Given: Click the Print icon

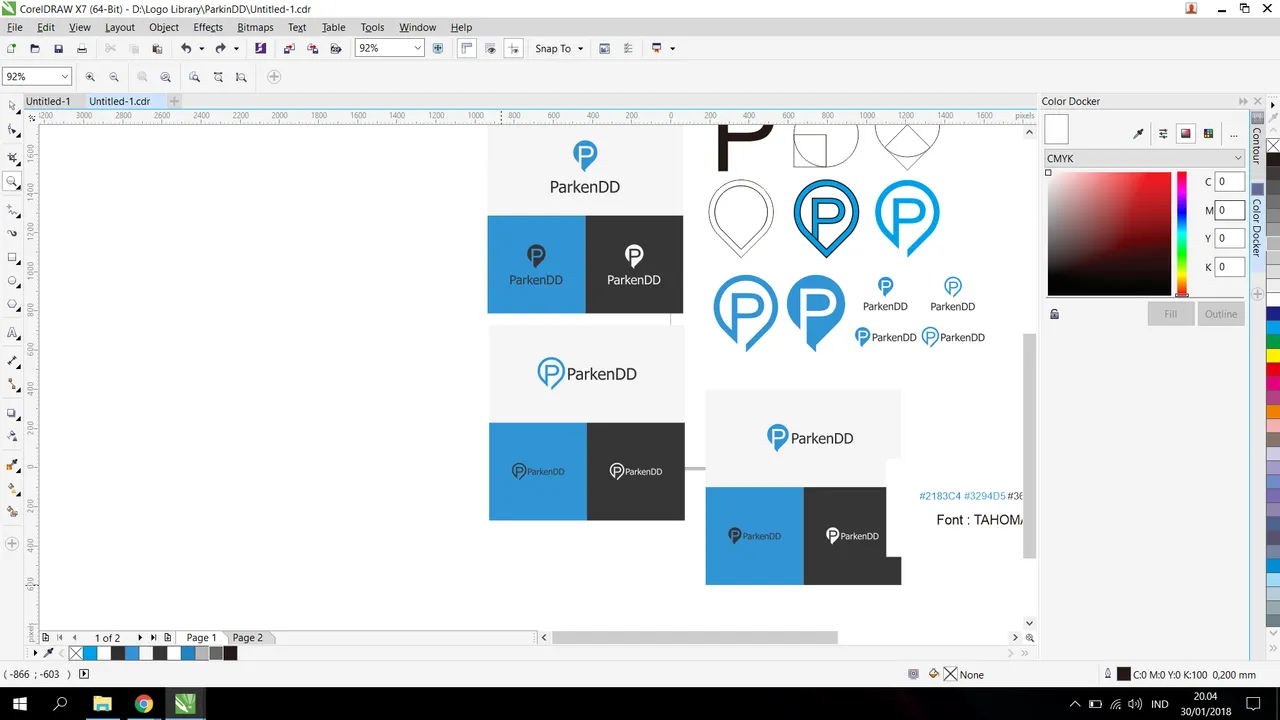Looking at the screenshot, I should 82,48.
